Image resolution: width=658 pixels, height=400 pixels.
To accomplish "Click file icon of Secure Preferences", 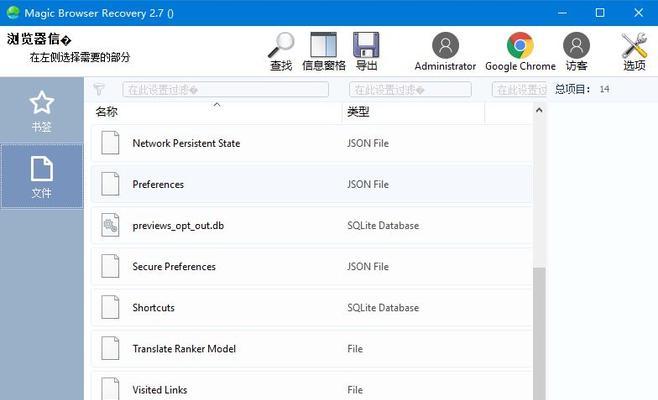I will point(110,267).
